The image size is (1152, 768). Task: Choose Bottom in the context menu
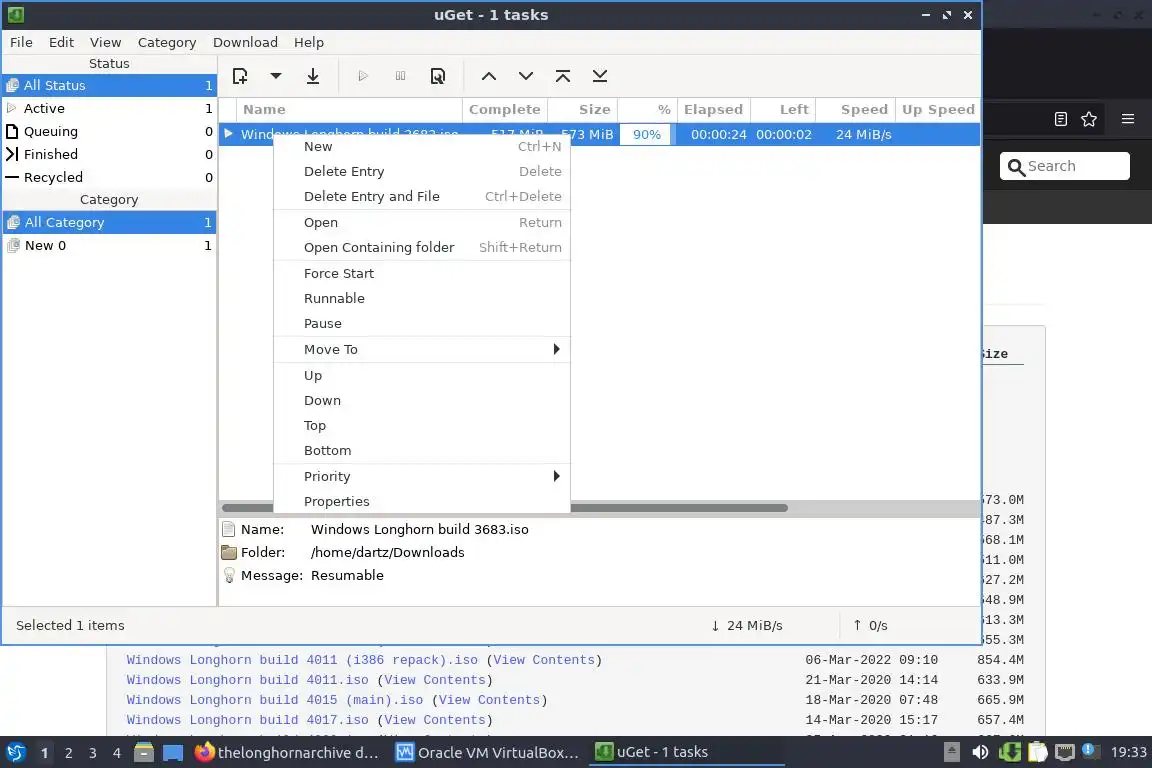click(x=422, y=451)
